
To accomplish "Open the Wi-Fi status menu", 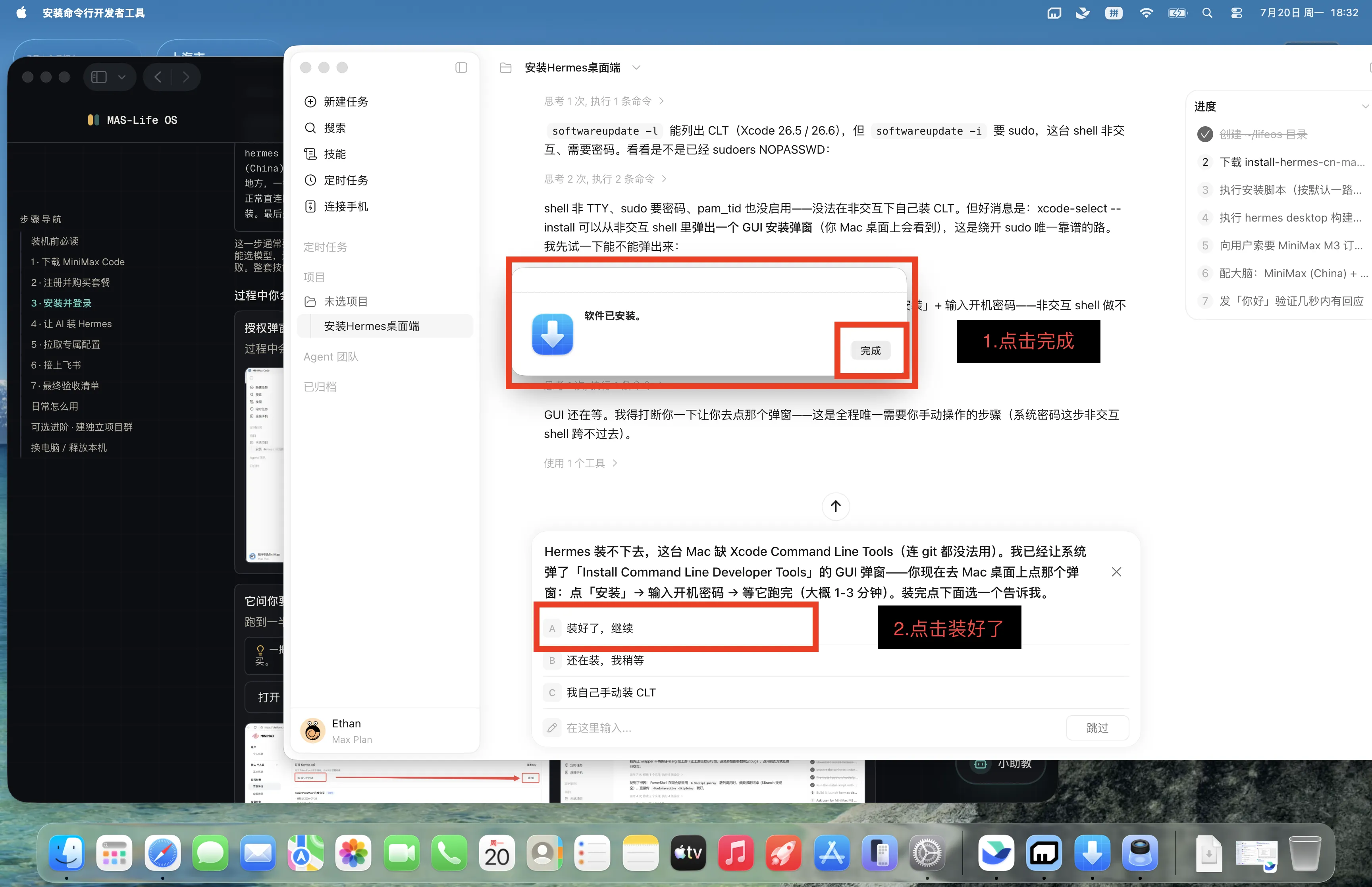I will click(x=1146, y=13).
